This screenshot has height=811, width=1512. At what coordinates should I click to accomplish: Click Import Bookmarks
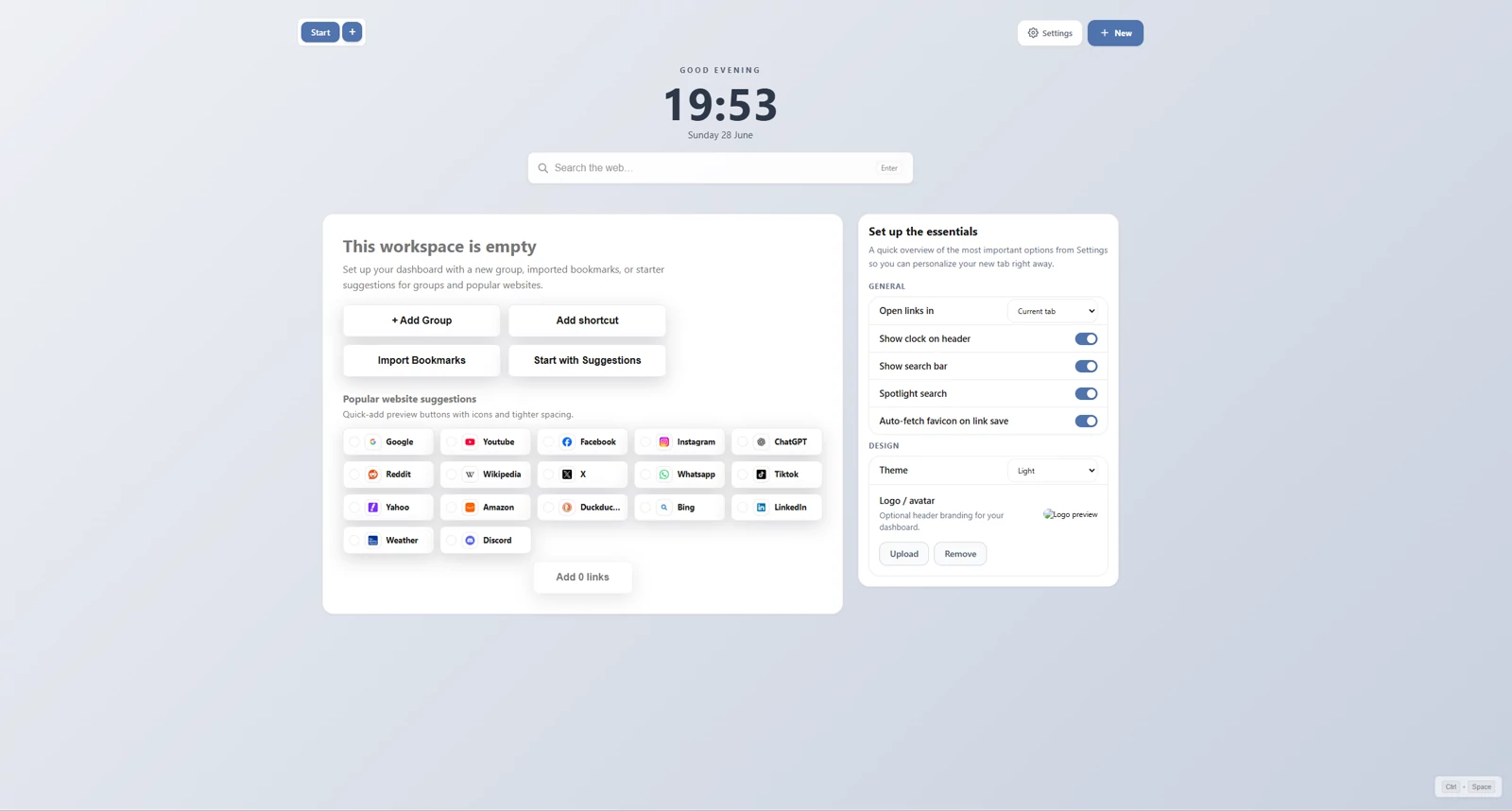[421, 360]
